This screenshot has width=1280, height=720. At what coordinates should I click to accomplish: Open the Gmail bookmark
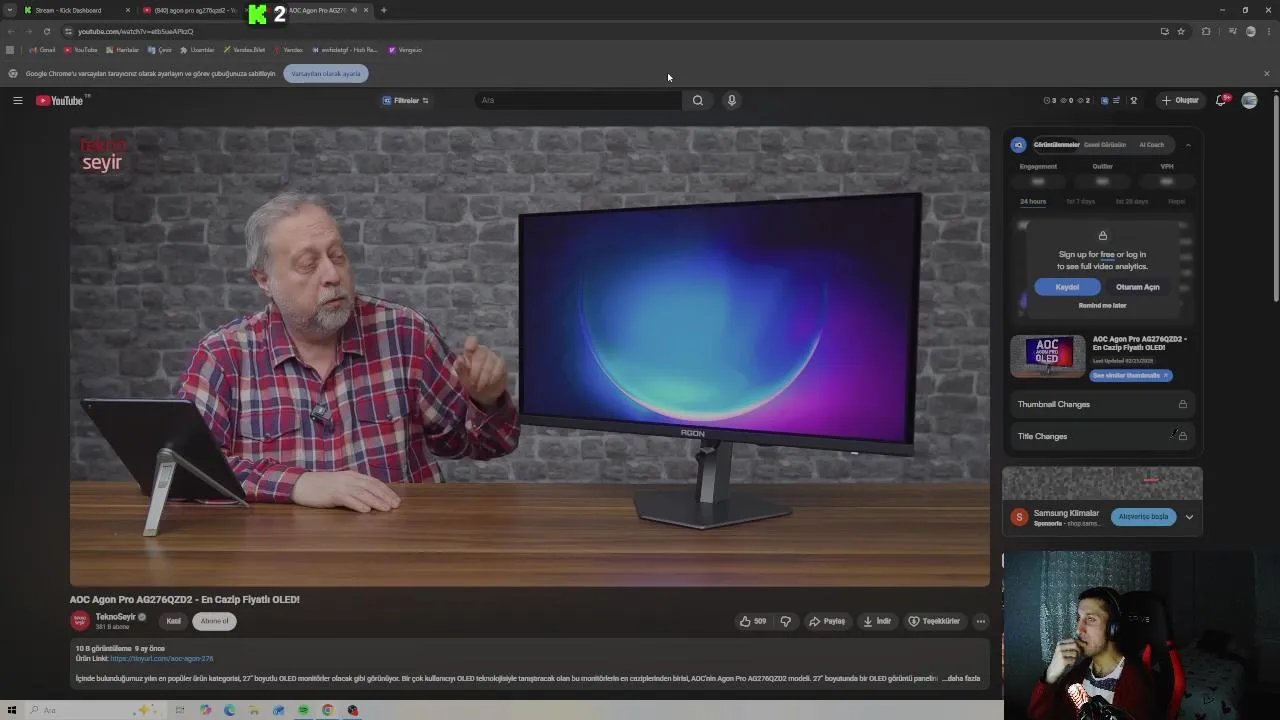coord(42,50)
